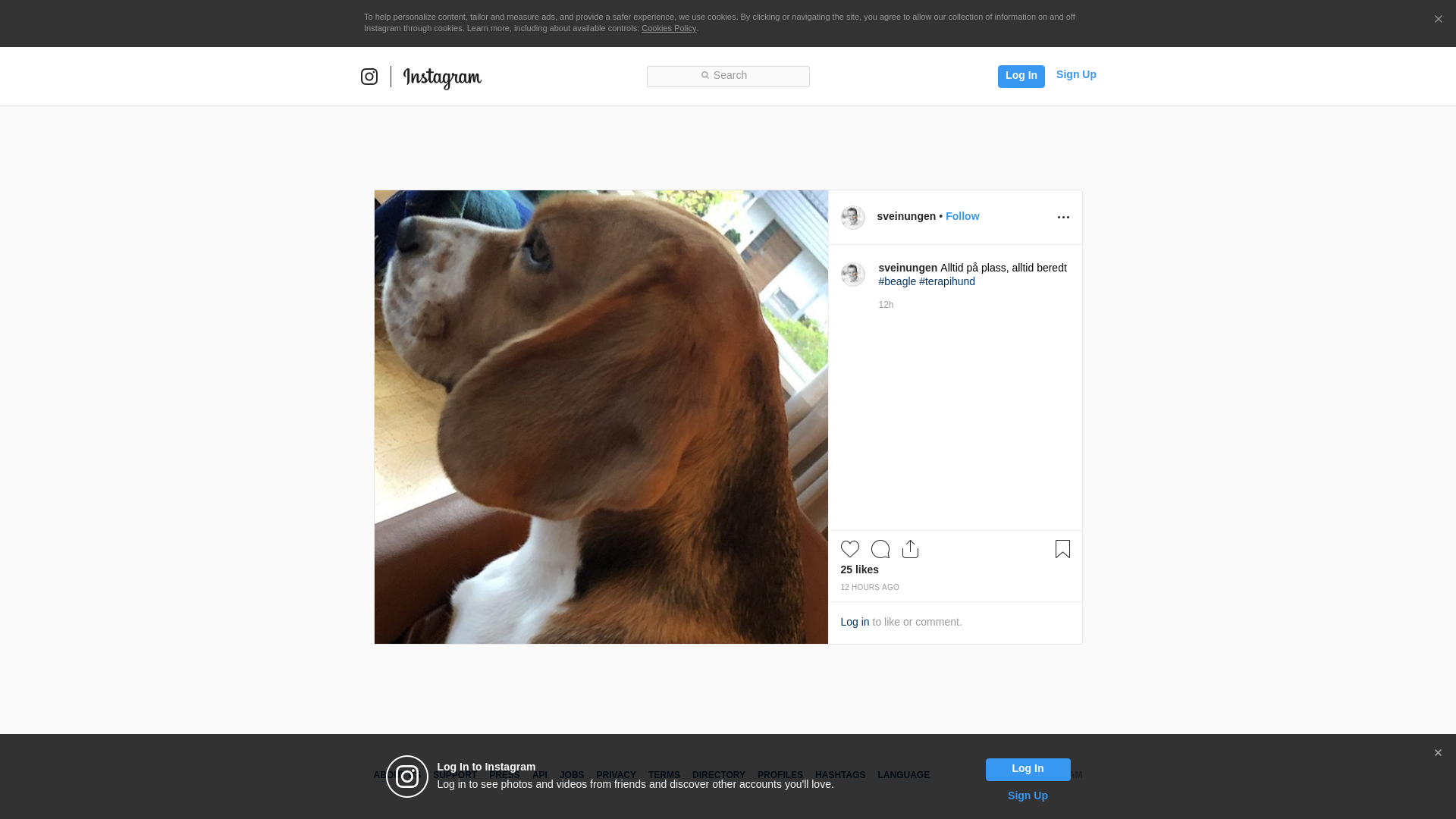Click 'Log in' to like or comment
Viewport: 1456px width, 819px height.
(855, 622)
